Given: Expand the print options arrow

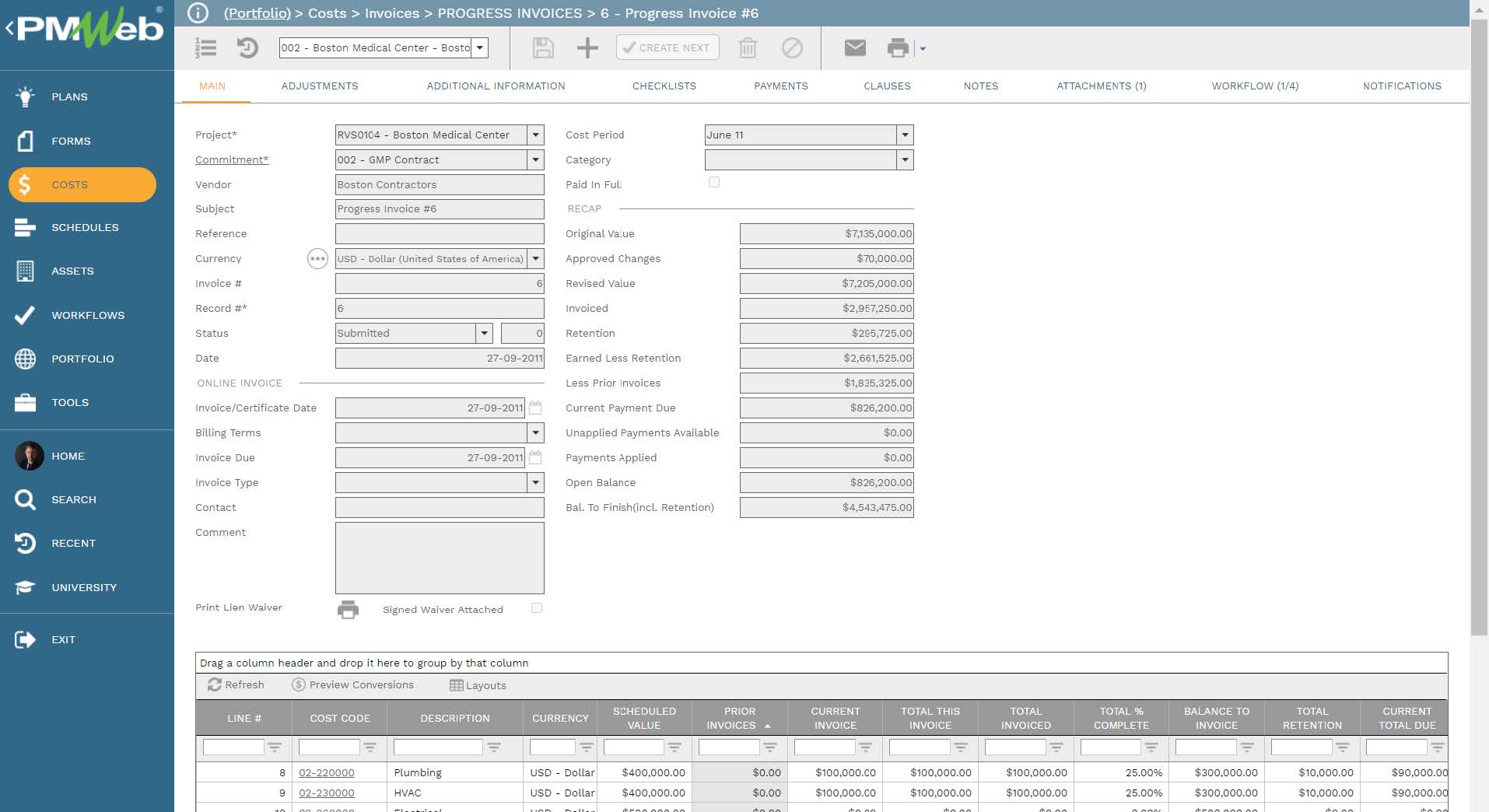Looking at the screenshot, I should (x=923, y=48).
